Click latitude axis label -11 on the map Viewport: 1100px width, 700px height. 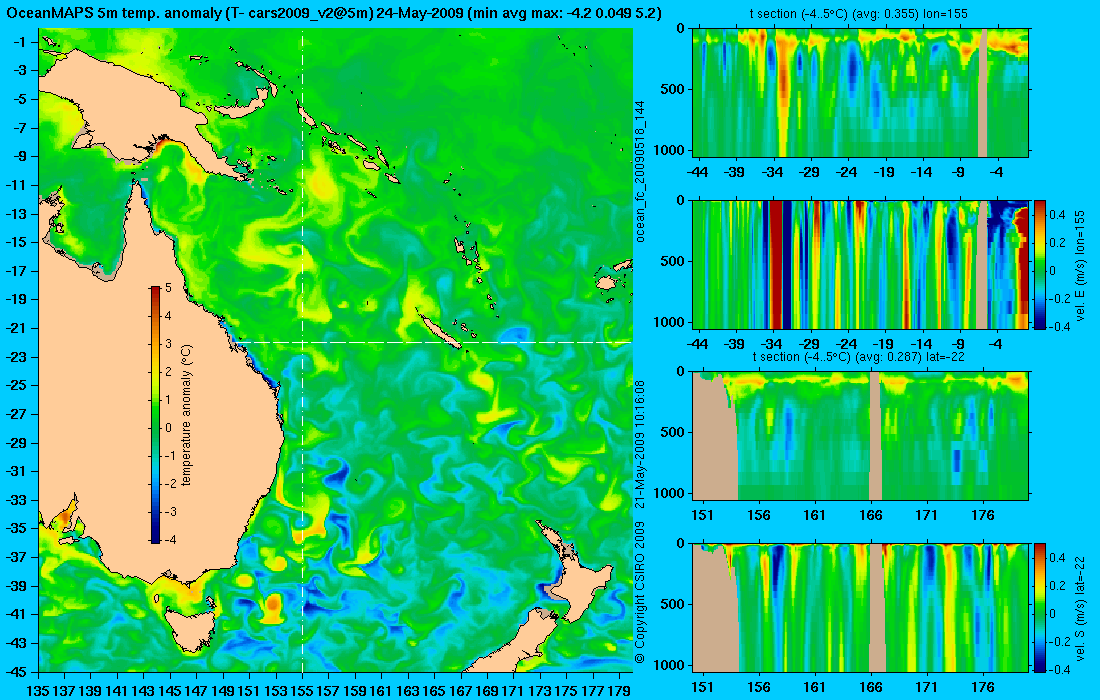pyautogui.click(x=17, y=185)
